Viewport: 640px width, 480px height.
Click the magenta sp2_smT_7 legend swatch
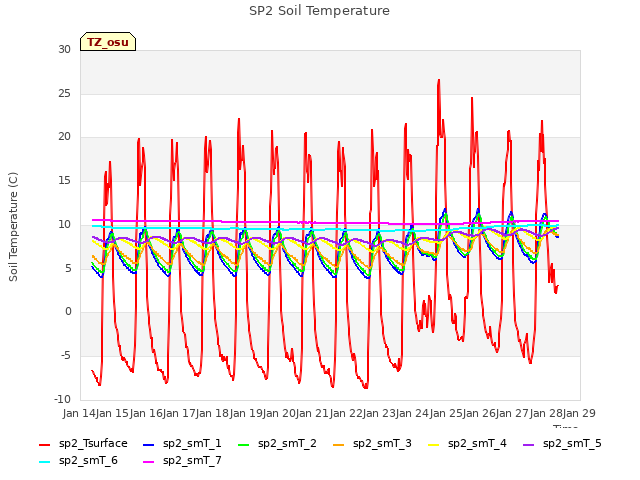pos(149,462)
